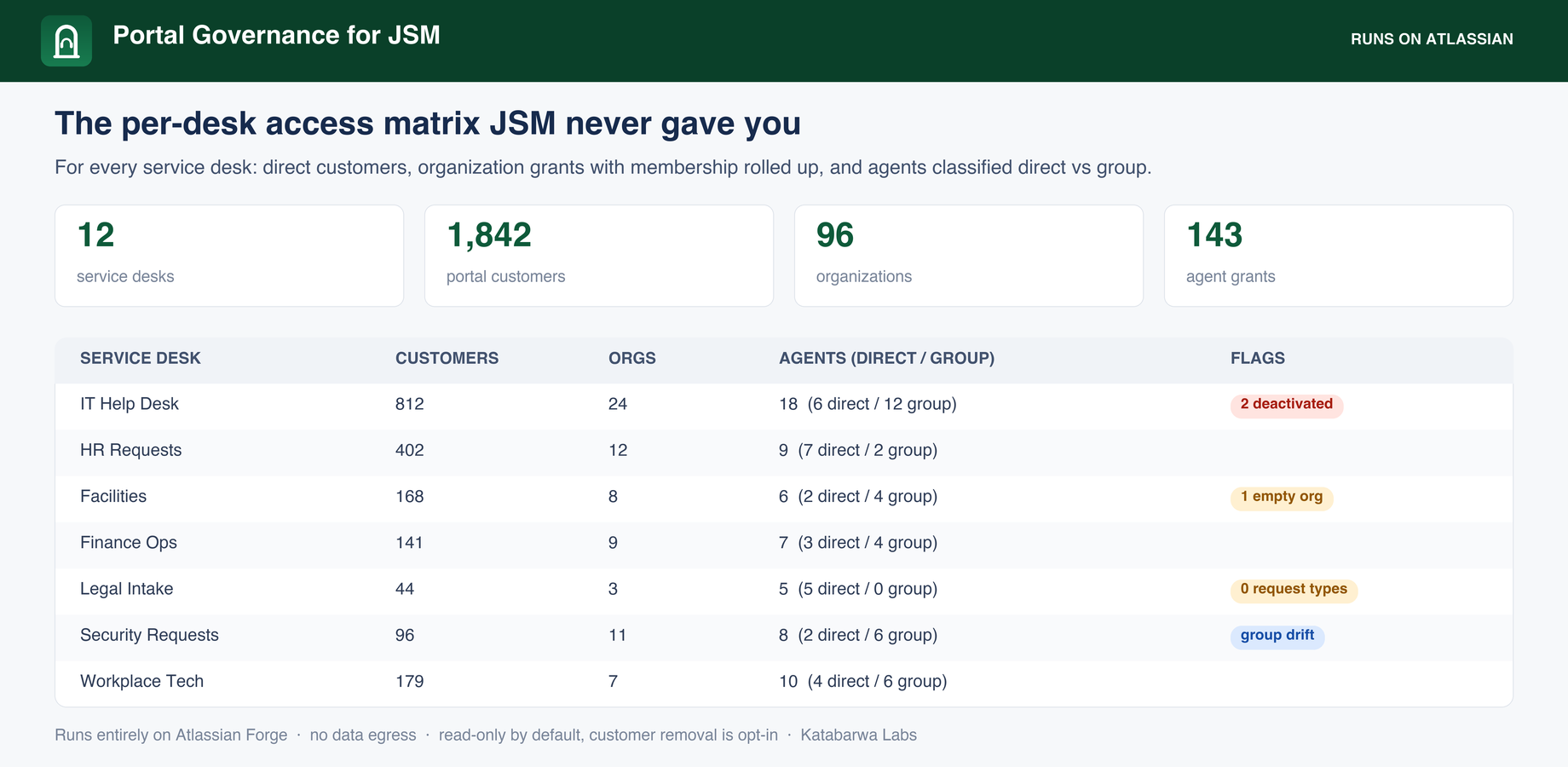1568x767 pixels.
Task: Click customer count 141
Action: (410, 542)
